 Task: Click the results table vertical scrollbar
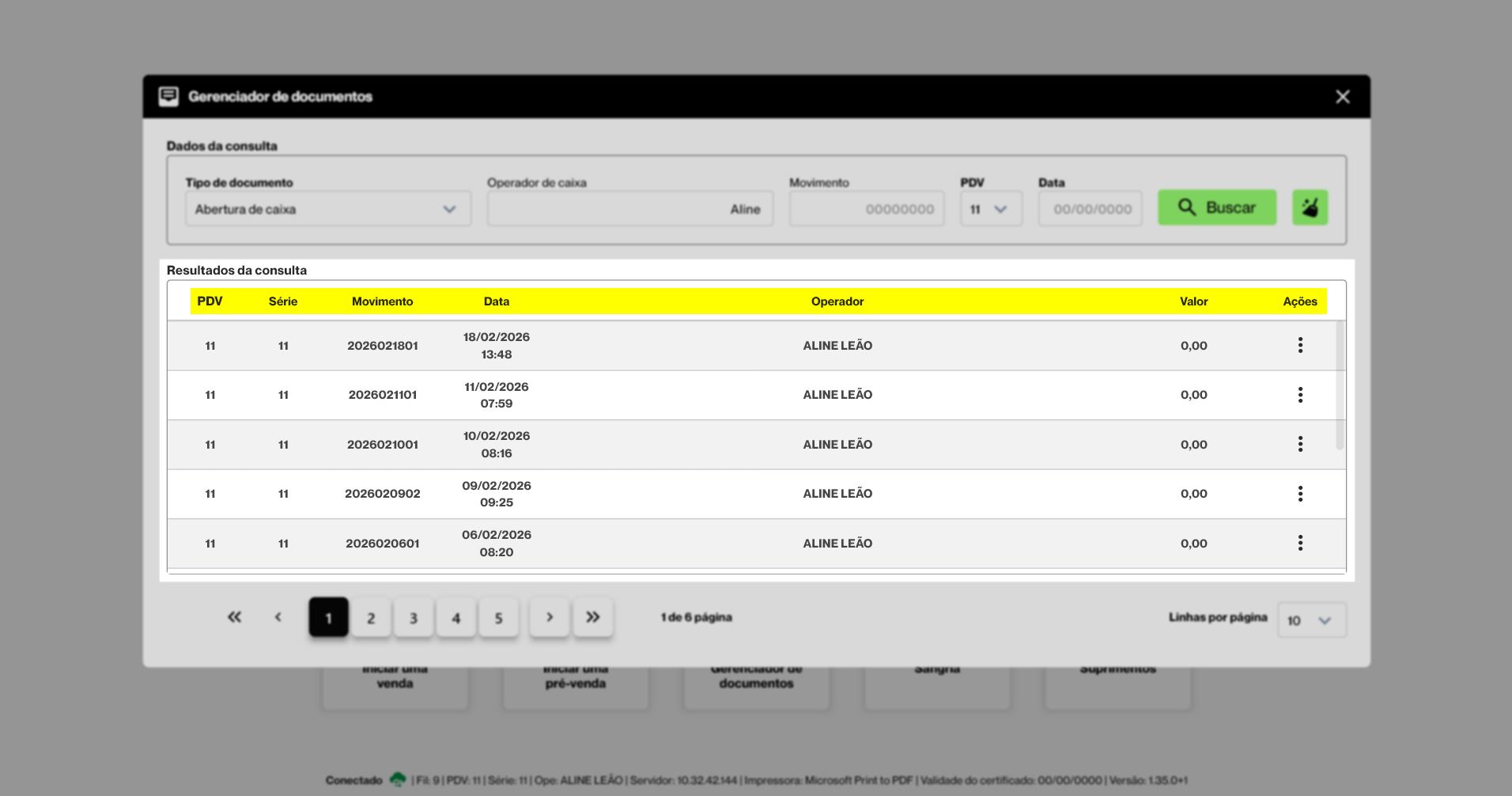point(1340,388)
